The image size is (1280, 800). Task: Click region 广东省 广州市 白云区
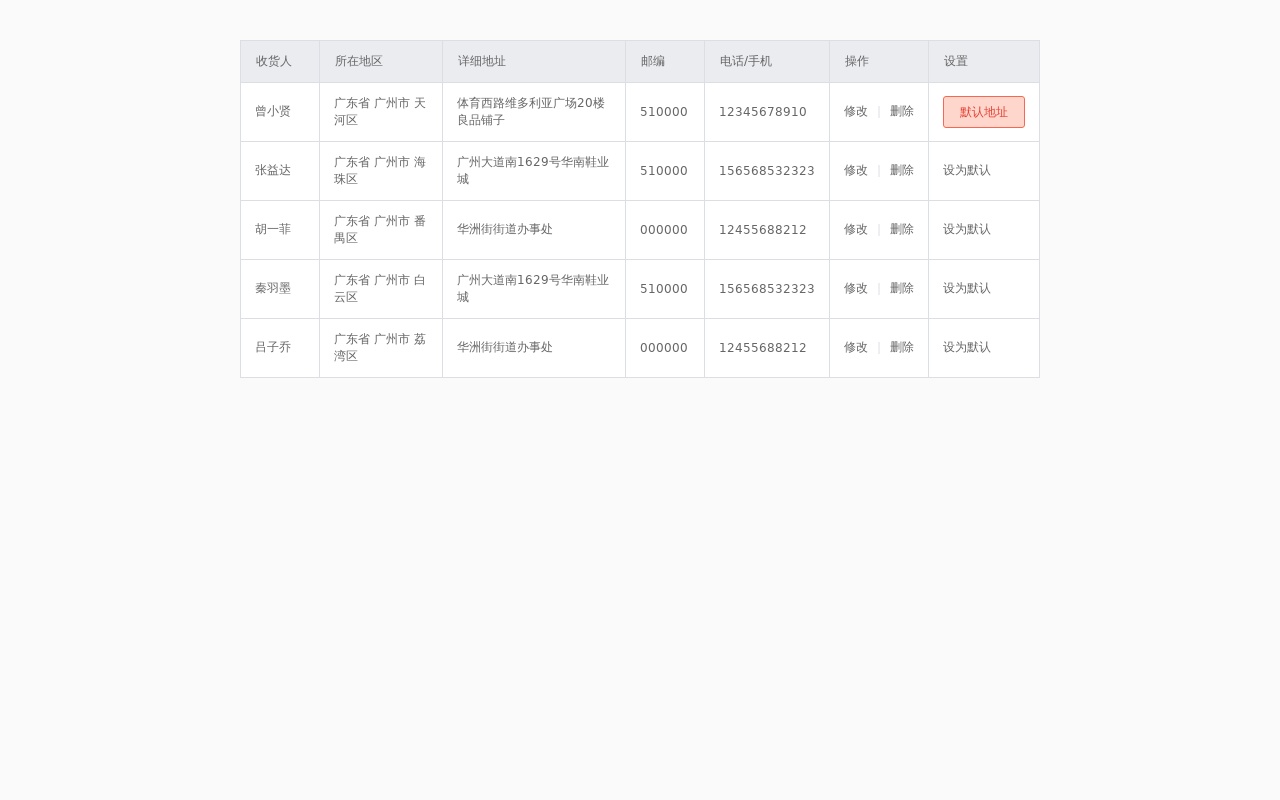coord(380,288)
